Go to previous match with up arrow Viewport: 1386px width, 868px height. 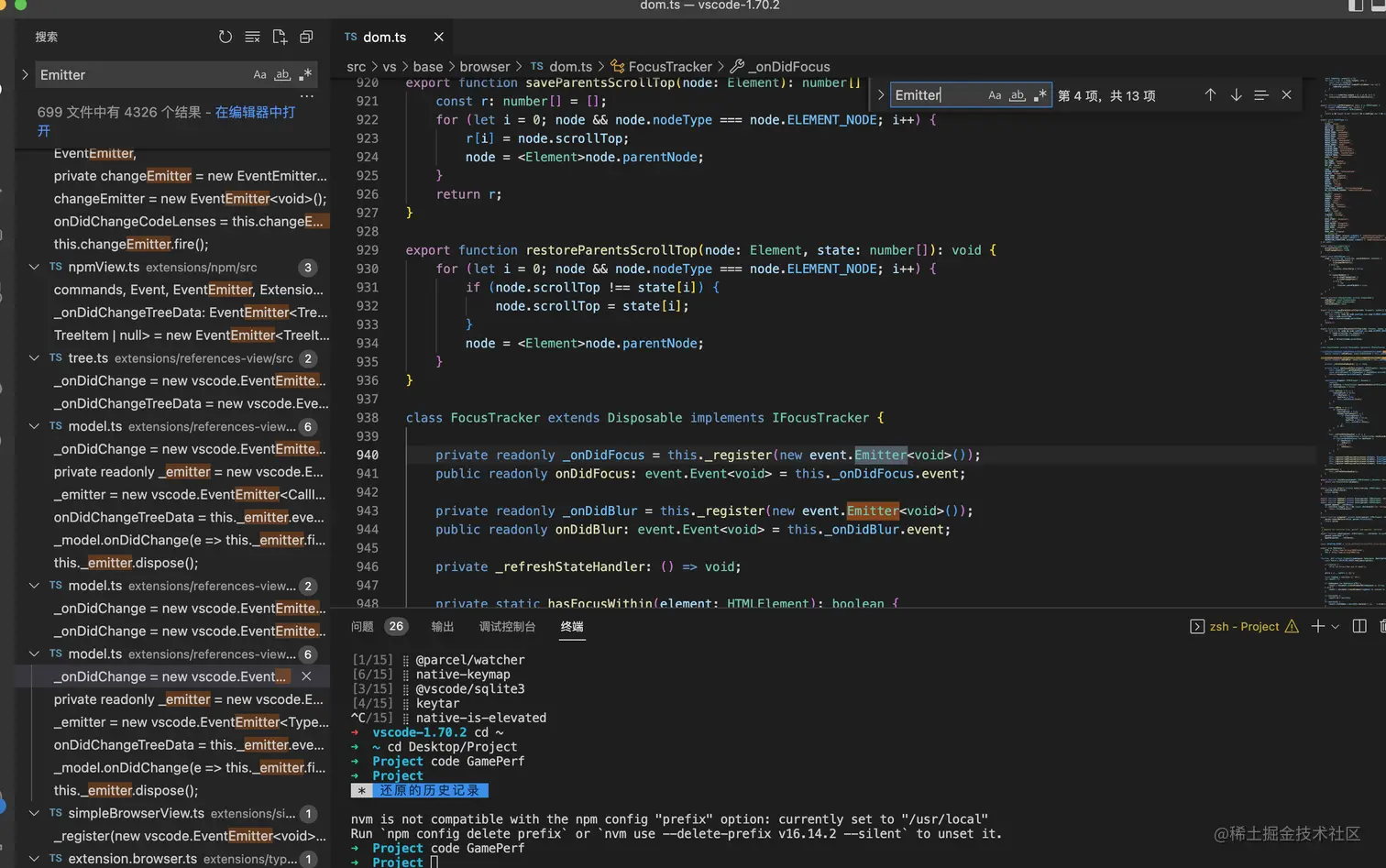coord(1210,94)
